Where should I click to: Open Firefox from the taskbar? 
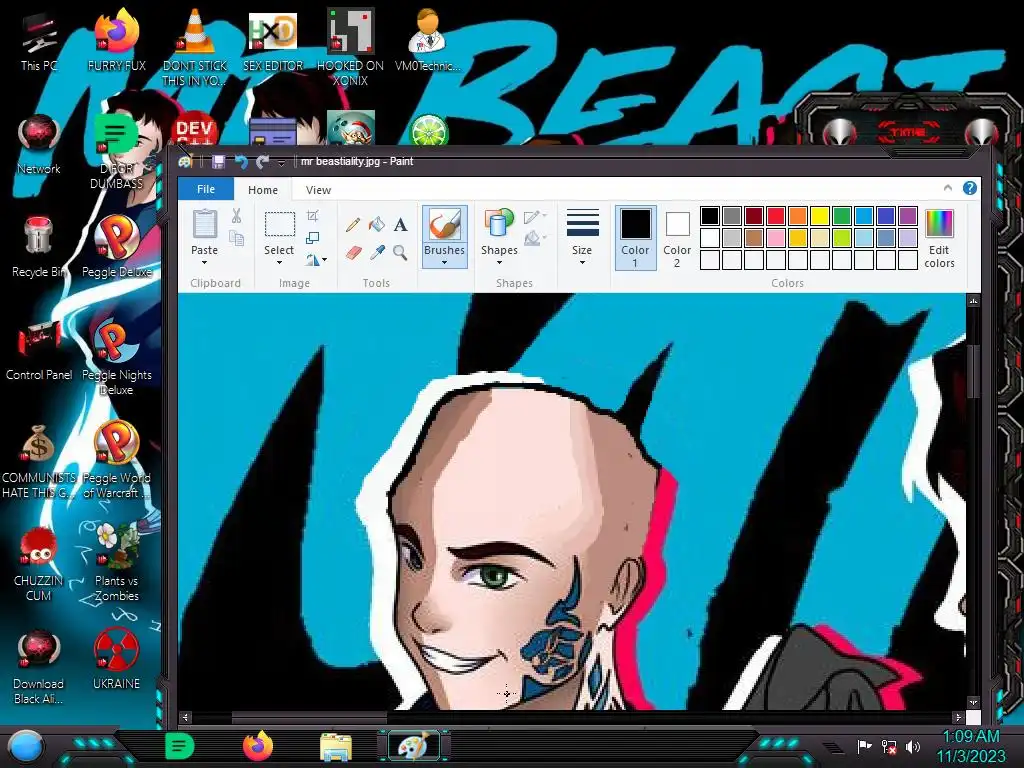click(x=258, y=746)
